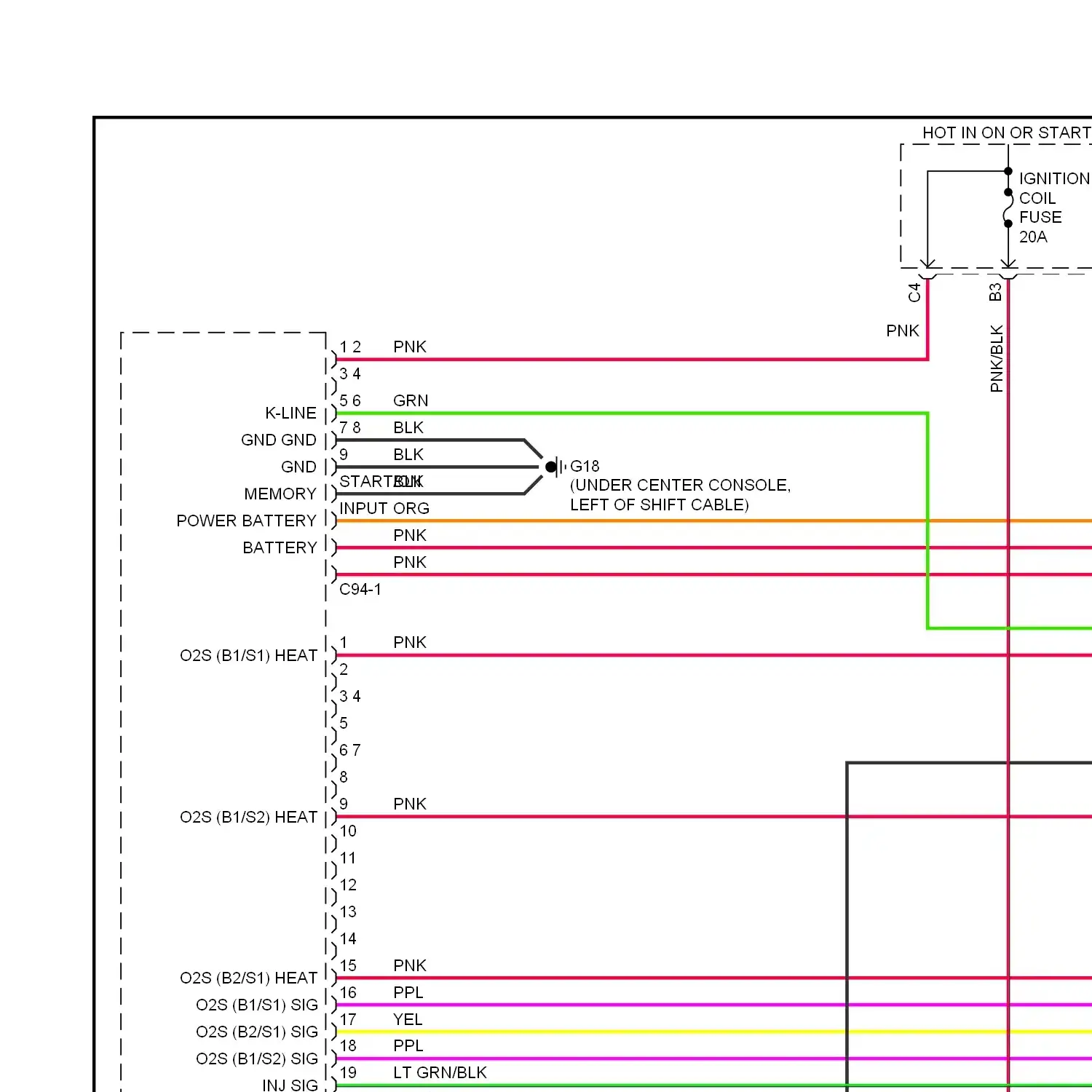The width and height of the screenshot is (1092, 1092).
Task: Click the PNK wire label at pin 15
Action: (x=410, y=965)
